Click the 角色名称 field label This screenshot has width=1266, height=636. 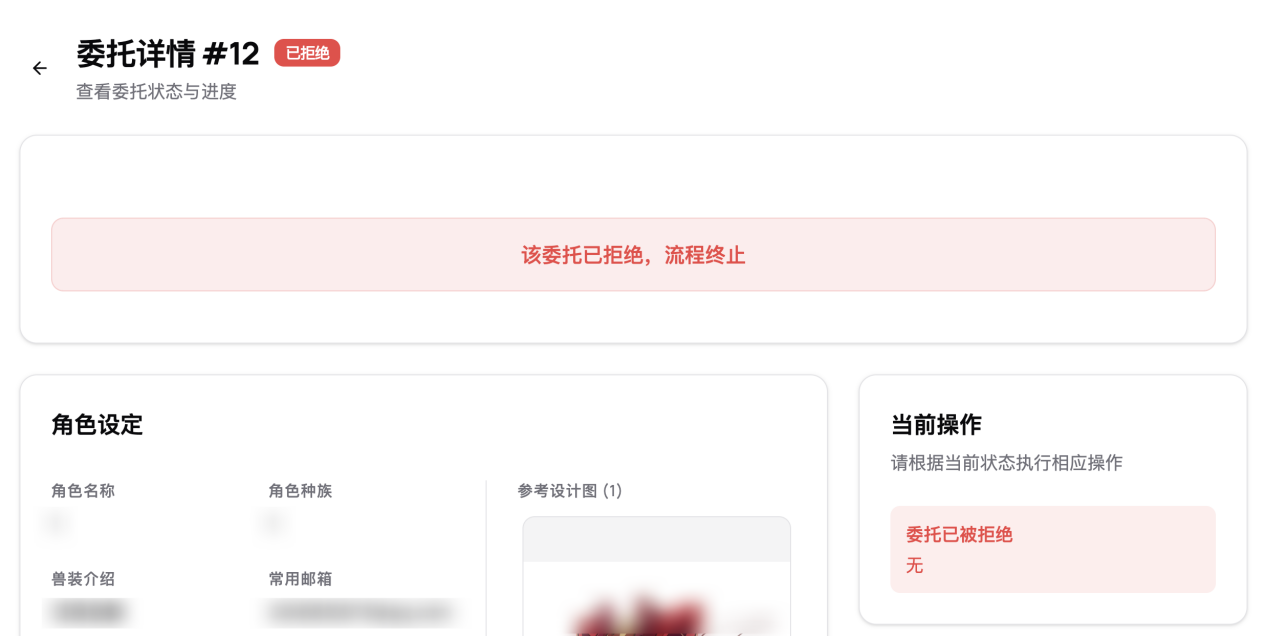pyautogui.click(x=83, y=491)
